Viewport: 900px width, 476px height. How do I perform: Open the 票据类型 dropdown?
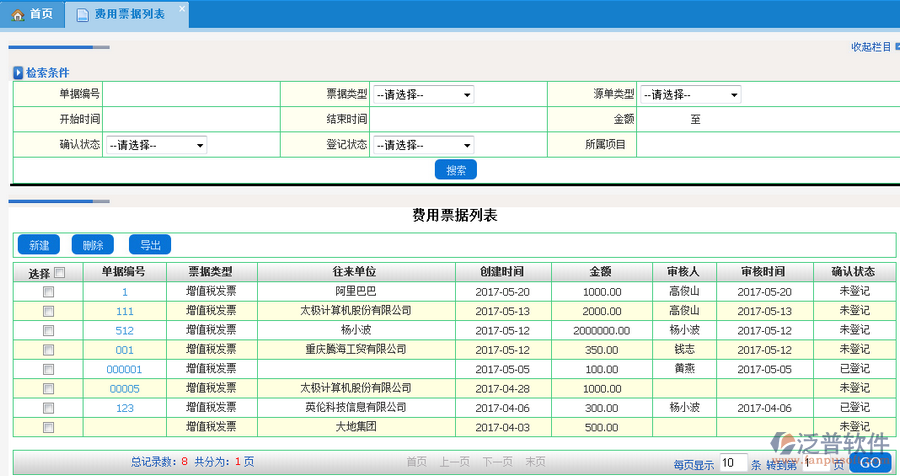(424, 95)
